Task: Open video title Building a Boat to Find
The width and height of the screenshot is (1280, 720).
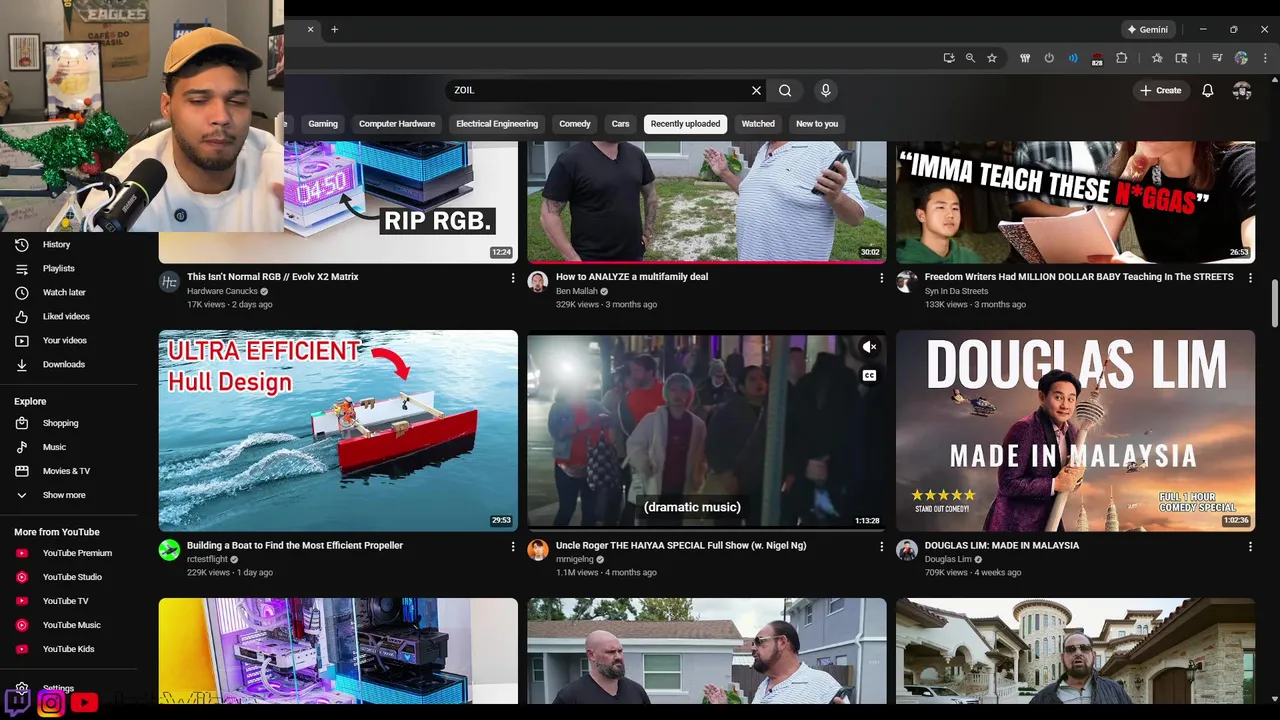Action: (x=295, y=546)
